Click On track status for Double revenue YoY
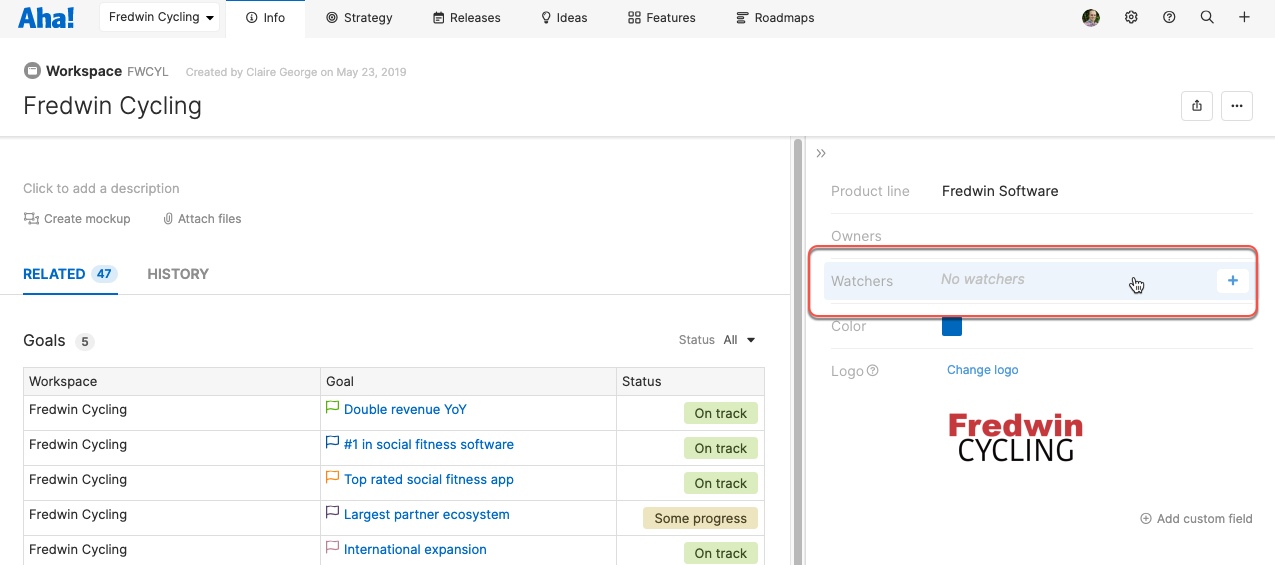 (x=721, y=413)
